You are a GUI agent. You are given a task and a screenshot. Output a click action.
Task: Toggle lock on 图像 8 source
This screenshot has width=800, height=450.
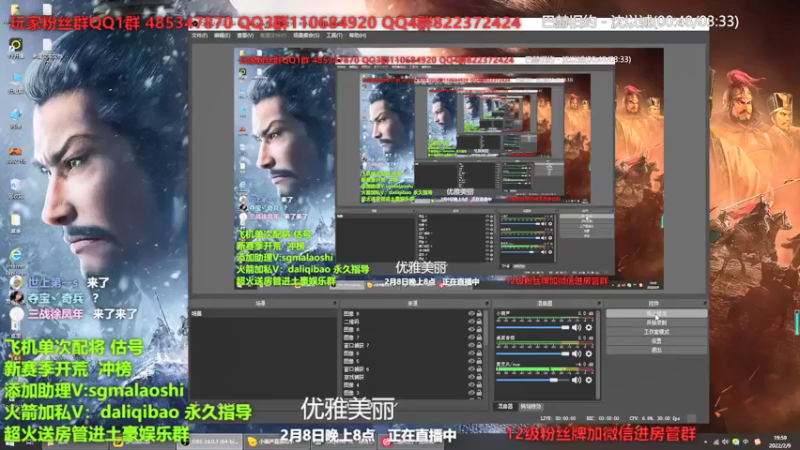click(480, 330)
